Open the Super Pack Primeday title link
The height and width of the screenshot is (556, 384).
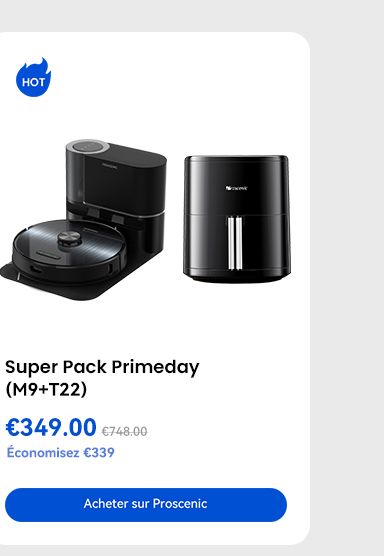tap(102, 367)
